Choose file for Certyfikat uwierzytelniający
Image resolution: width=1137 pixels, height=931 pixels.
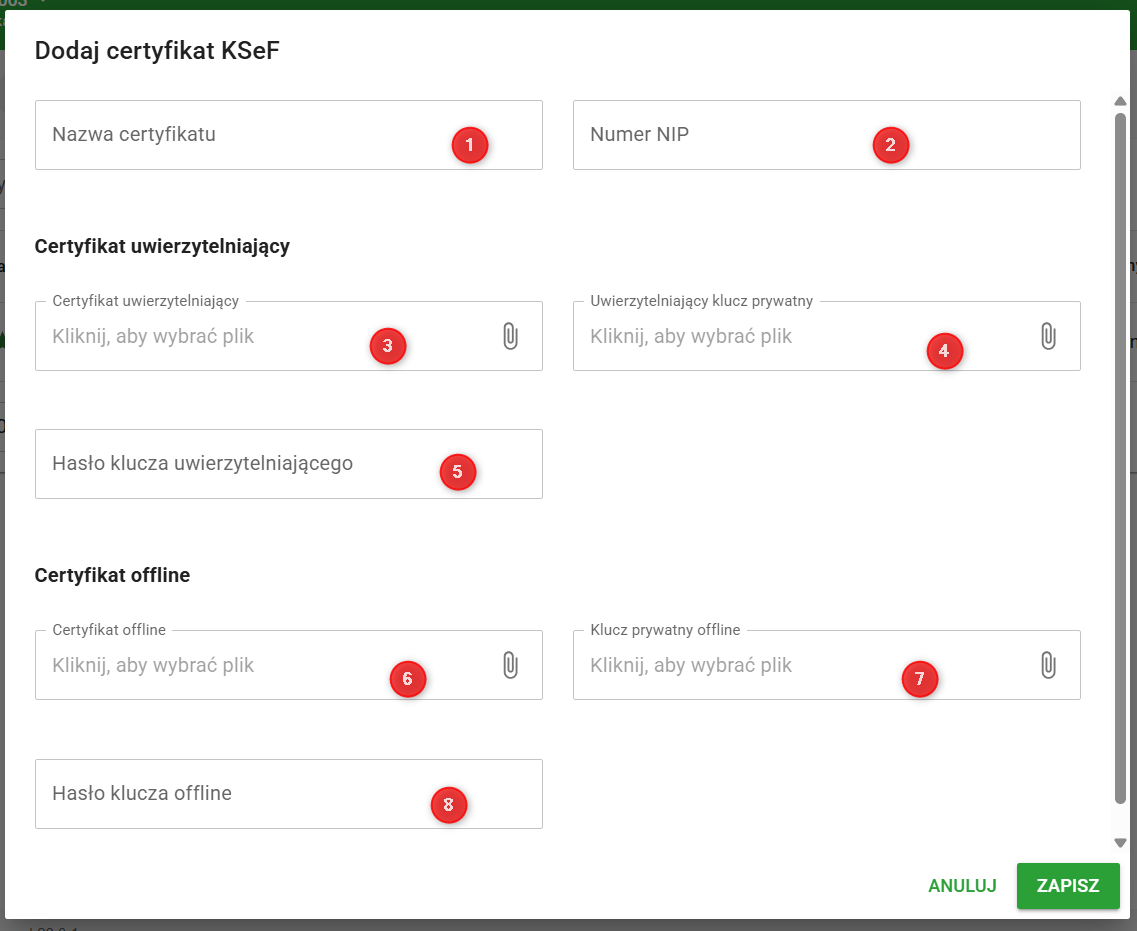point(200,337)
